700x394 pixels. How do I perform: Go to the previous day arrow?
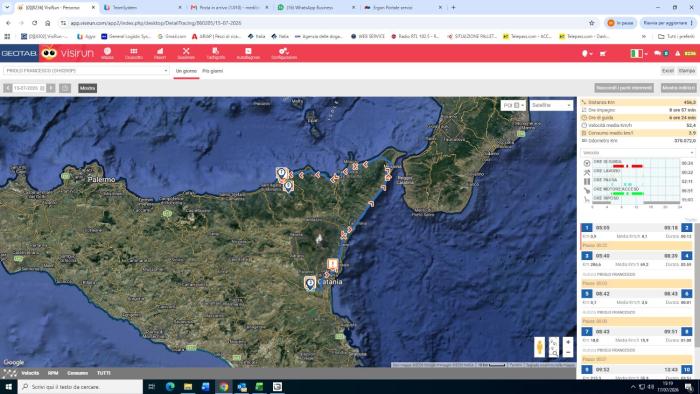pos(8,88)
